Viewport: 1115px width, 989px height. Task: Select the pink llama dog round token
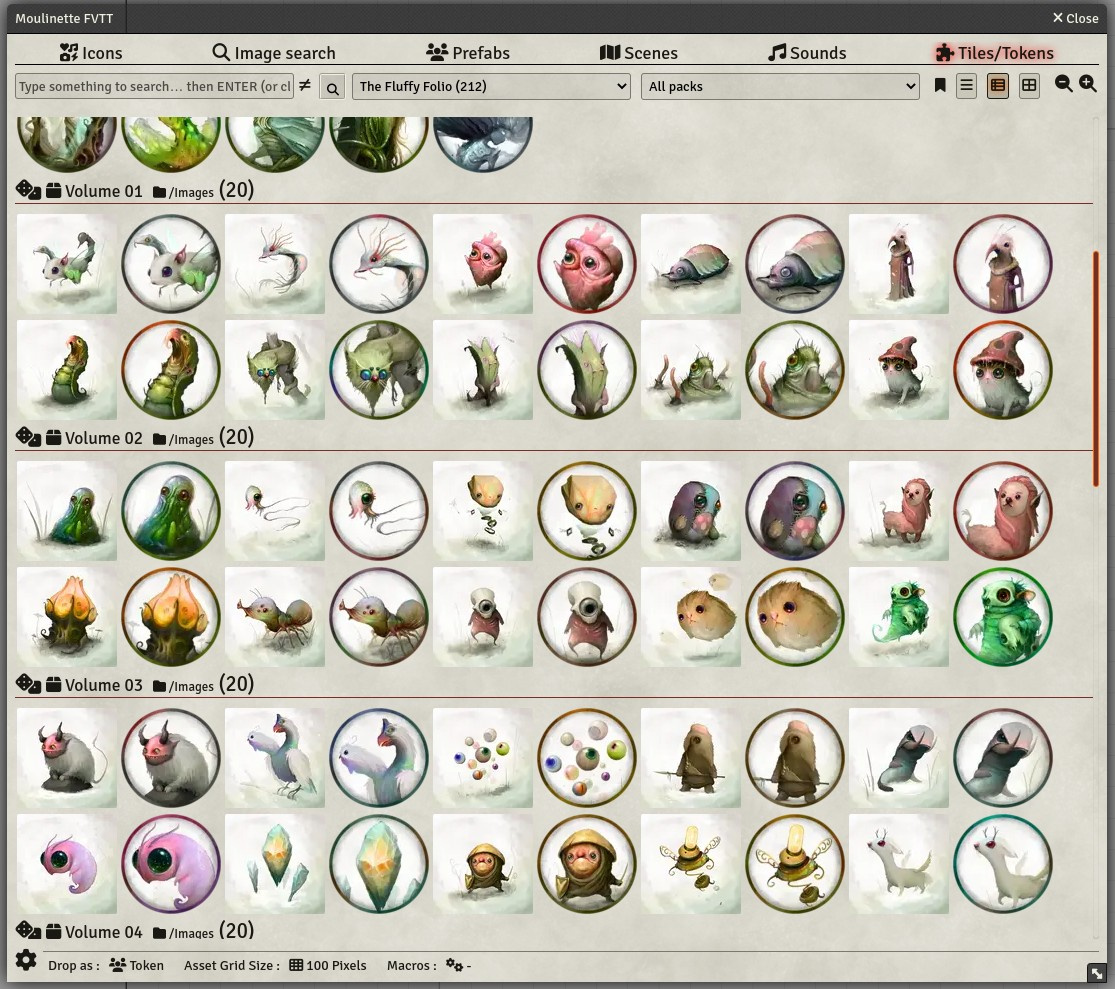(1003, 510)
